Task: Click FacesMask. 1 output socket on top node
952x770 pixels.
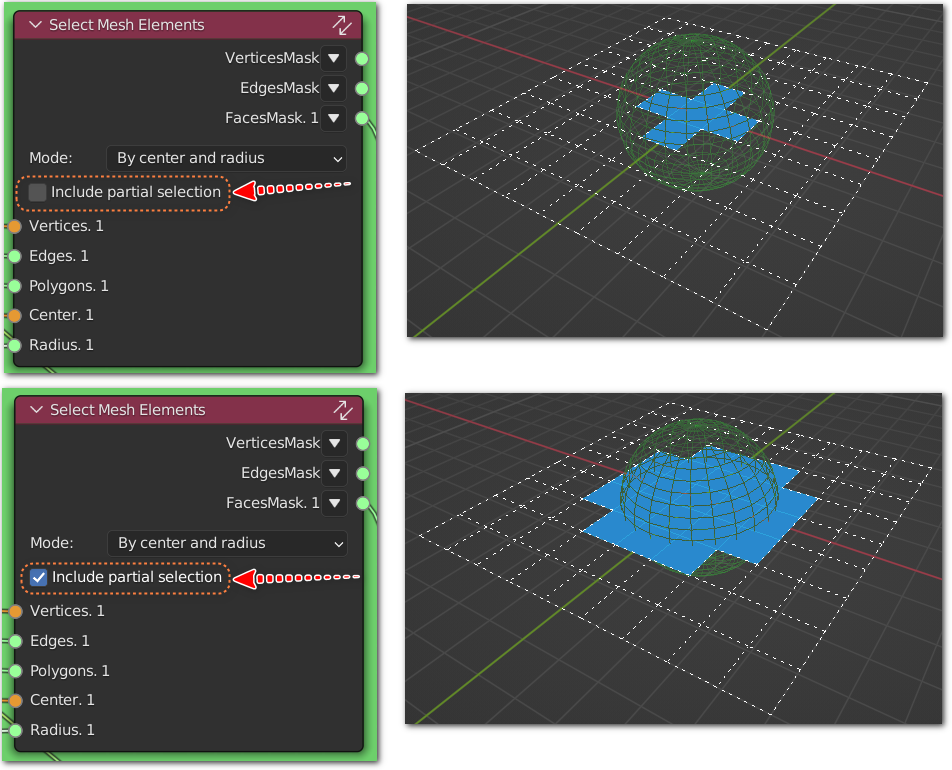Action: coord(362,118)
